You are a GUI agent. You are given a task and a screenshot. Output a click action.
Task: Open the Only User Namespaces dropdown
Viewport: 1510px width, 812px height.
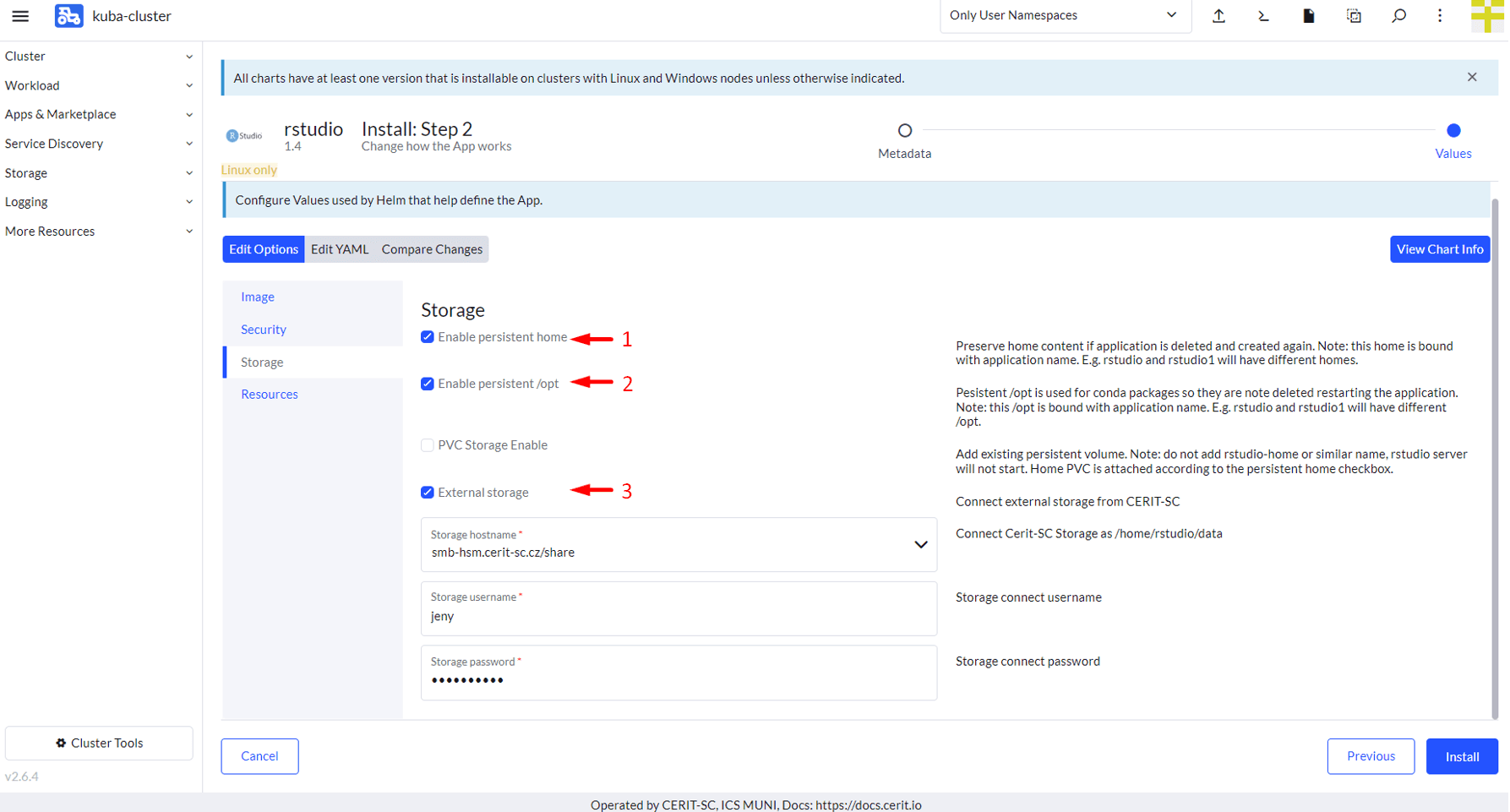[1065, 15]
